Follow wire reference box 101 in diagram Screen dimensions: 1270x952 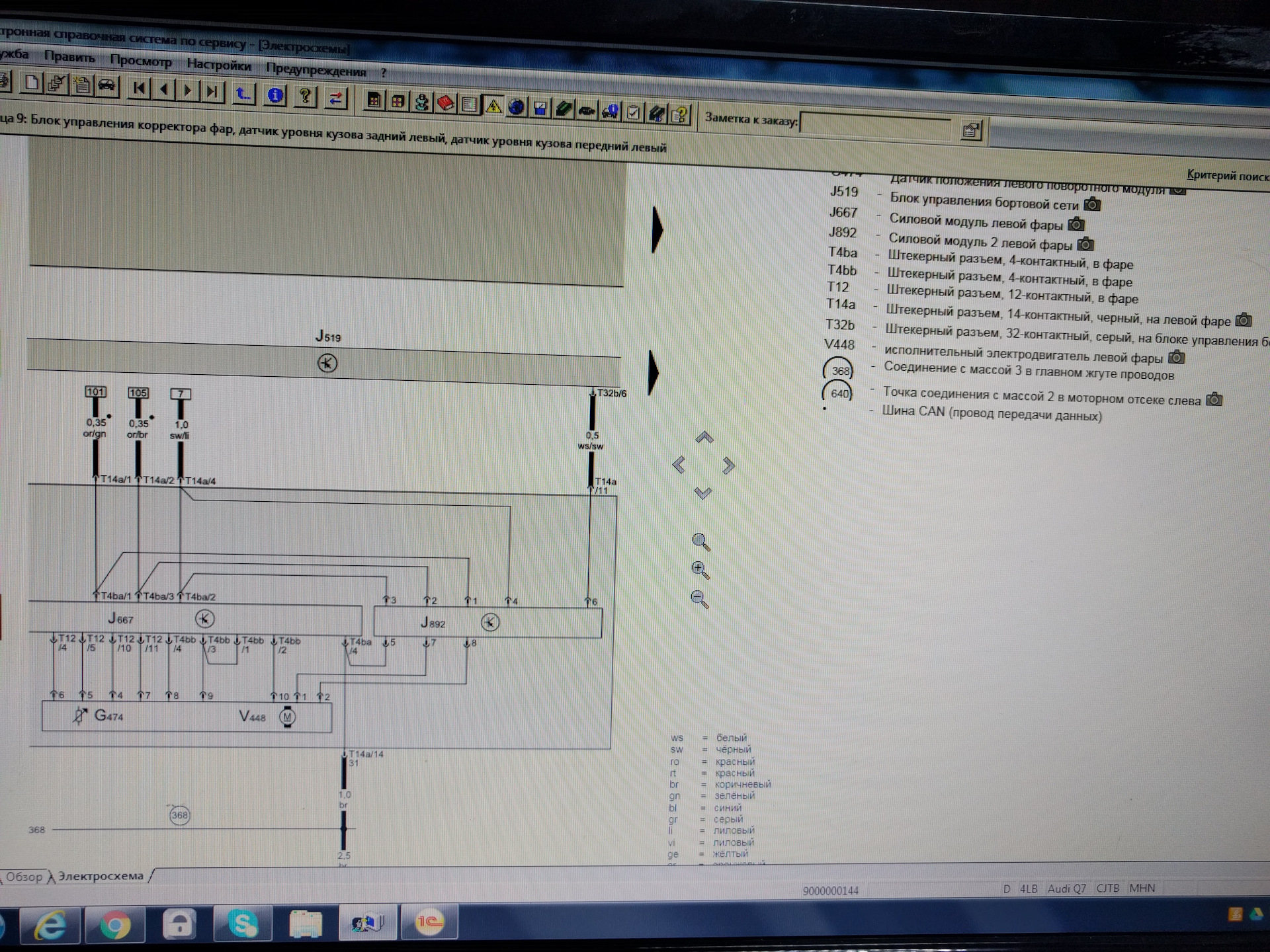point(95,391)
